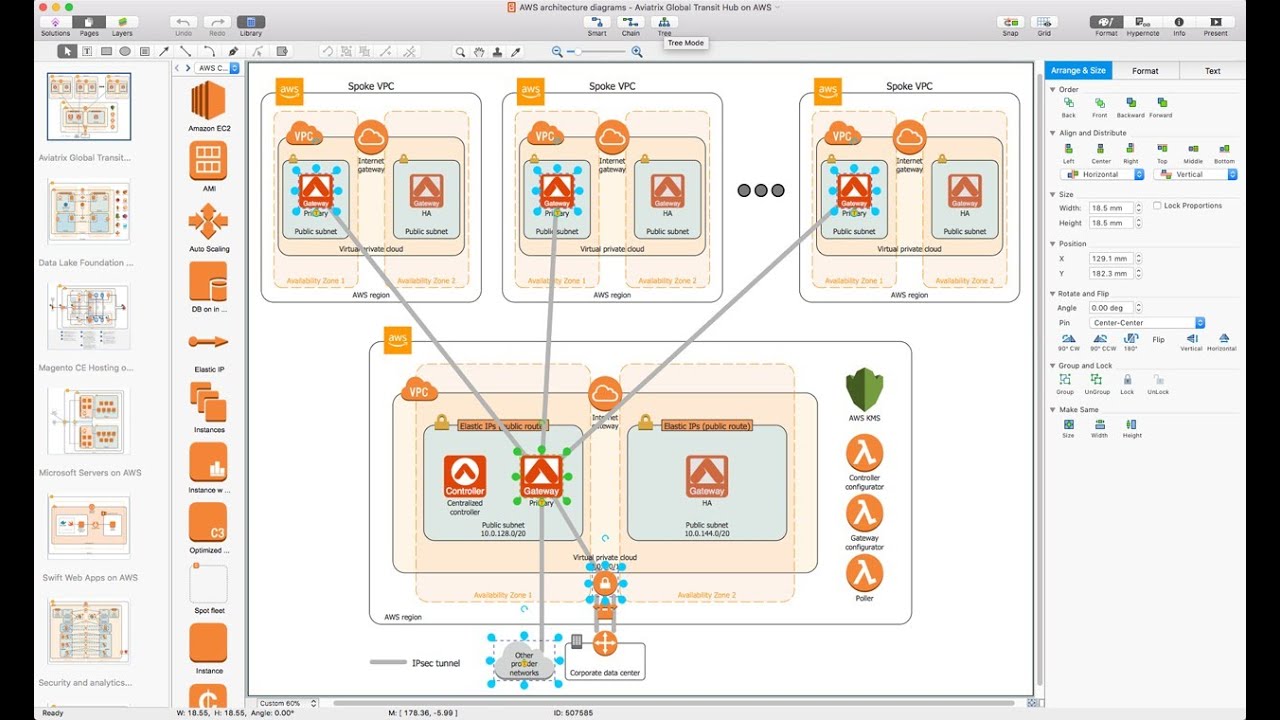Screen dimensions: 1280x720
Task: Select the magnifier zoom tool
Action: [460, 52]
